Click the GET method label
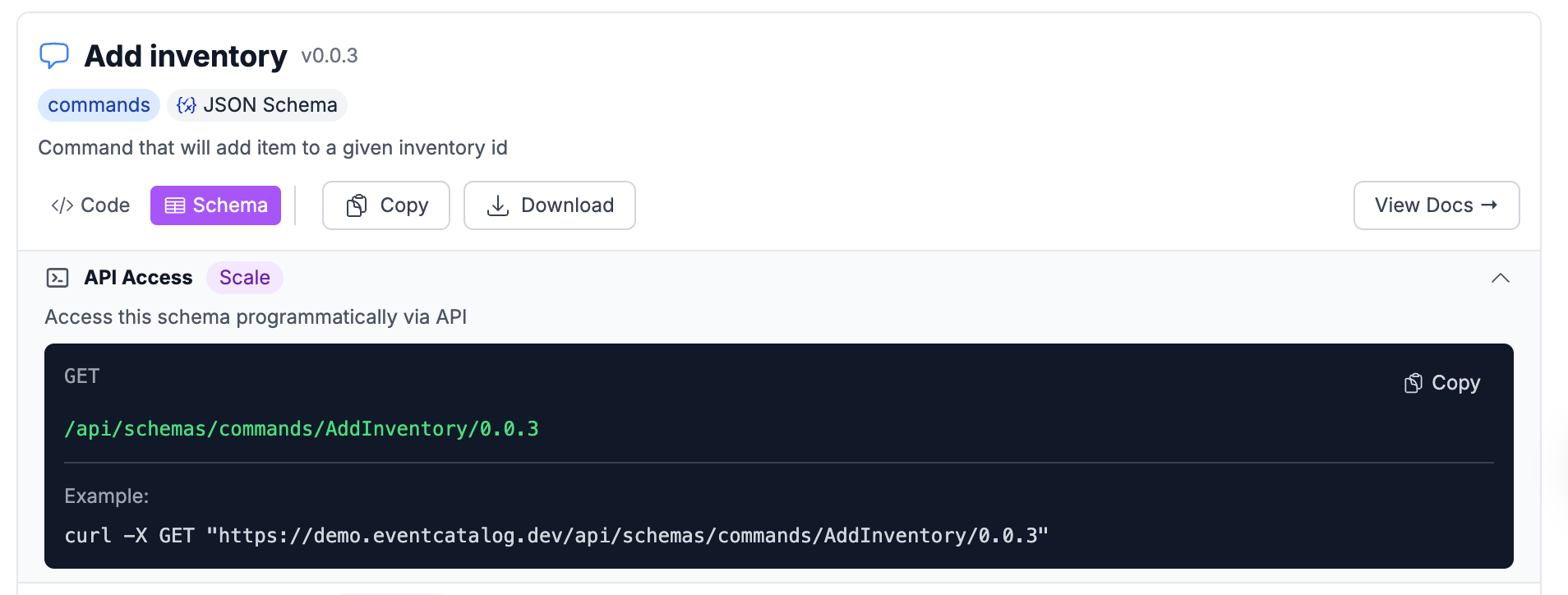 (81, 376)
